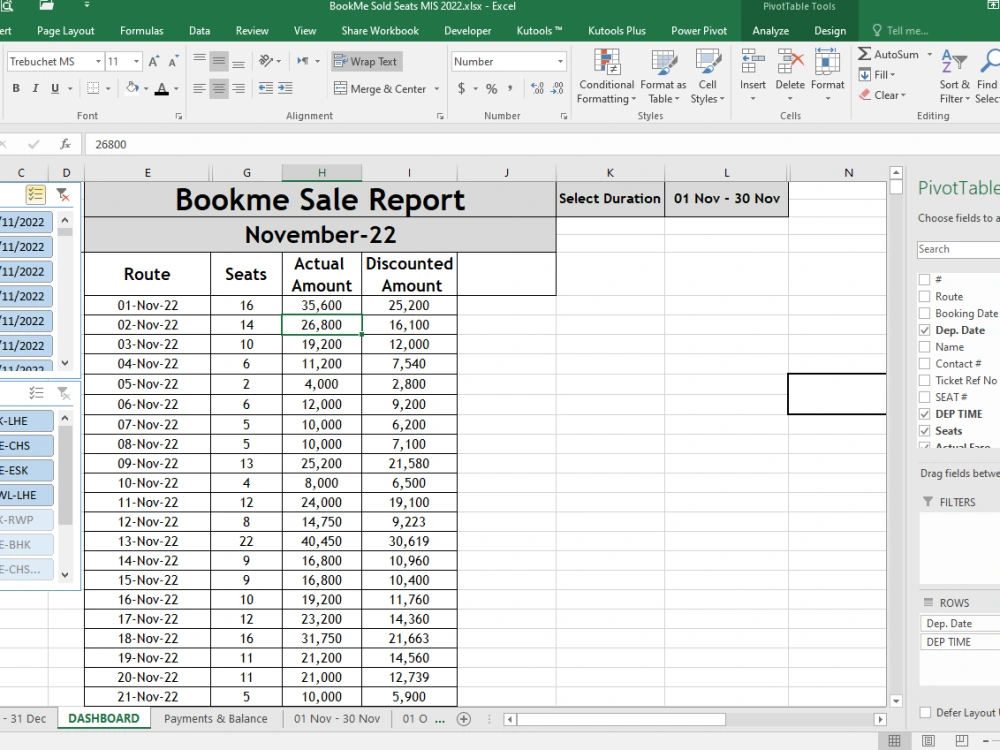This screenshot has width=1000, height=750.
Task: Open the font name dropdown
Action: pyautogui.click(x=98, y=61)
